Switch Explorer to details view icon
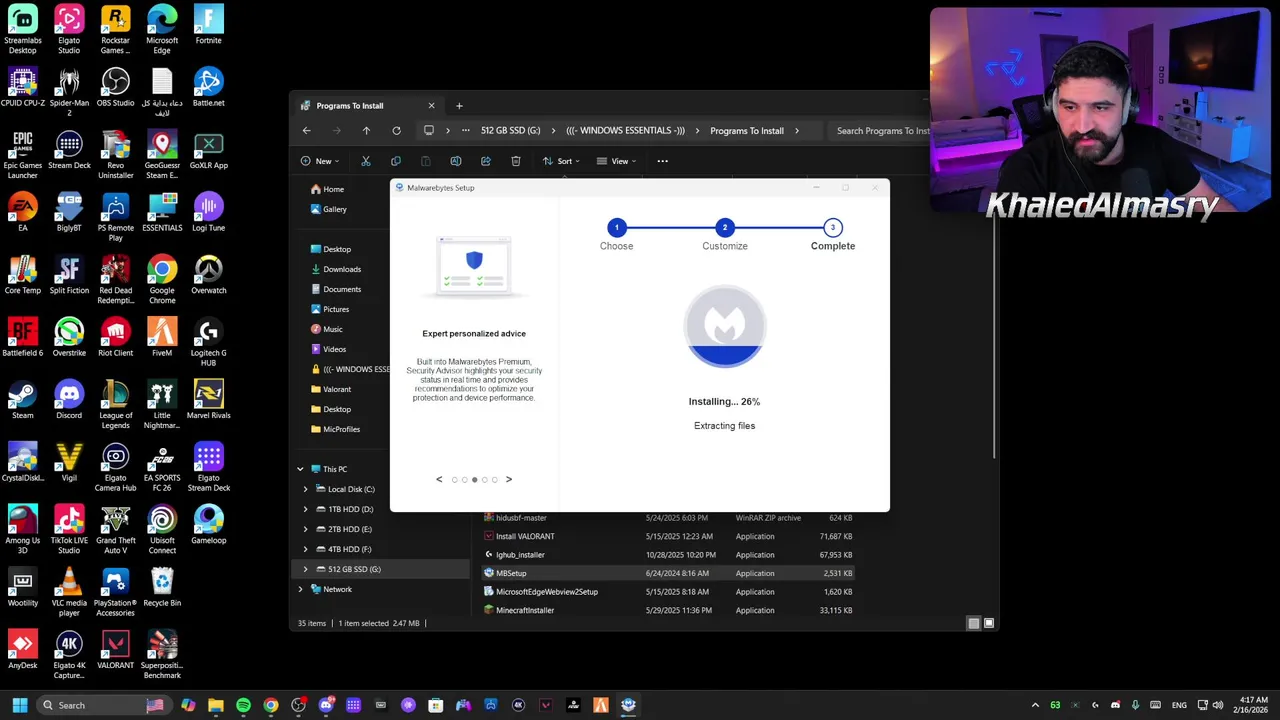This screenshot has width=1280, height=720. 974,623
